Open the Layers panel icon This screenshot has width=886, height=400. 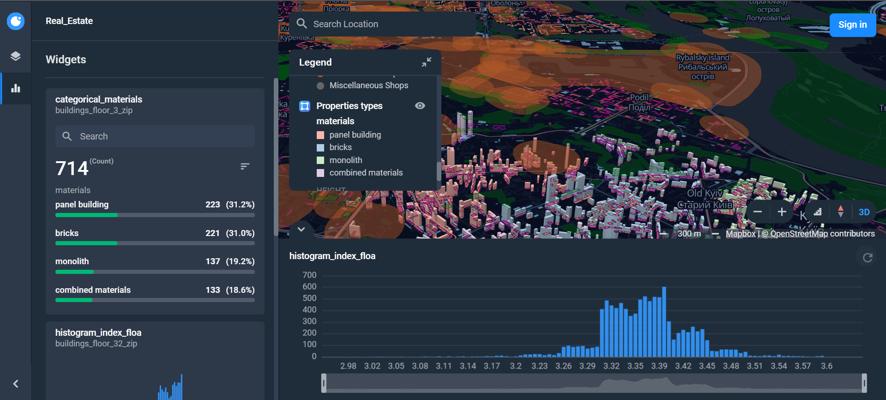(16, 55)
